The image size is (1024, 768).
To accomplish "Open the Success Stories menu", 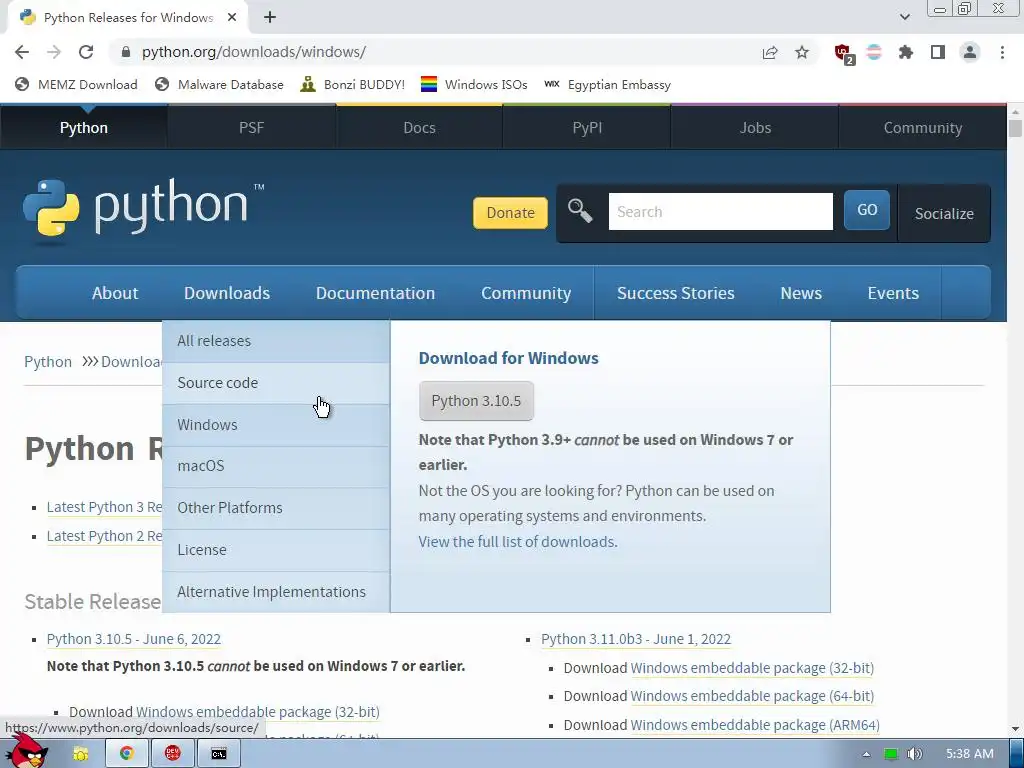I will [x=675, y=293].
